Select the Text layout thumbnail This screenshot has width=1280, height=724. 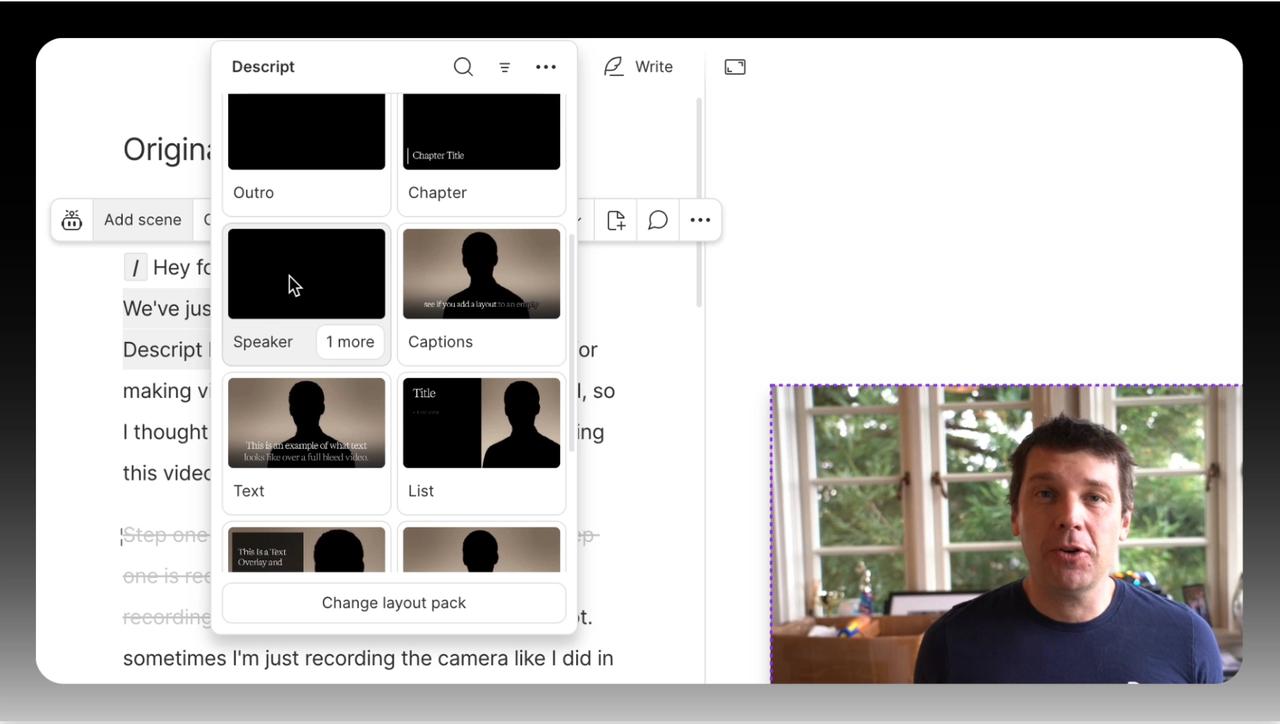tap(306, 422)
